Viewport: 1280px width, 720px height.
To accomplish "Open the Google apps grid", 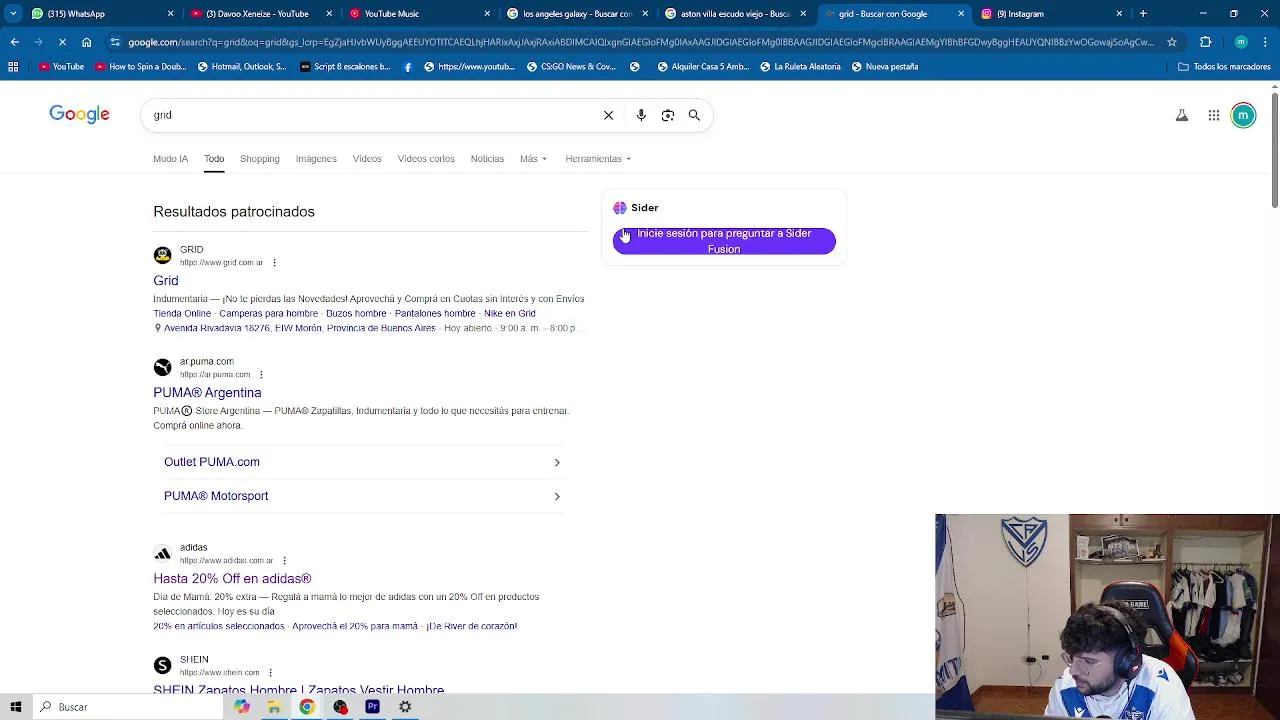I will coord(1213,115).
